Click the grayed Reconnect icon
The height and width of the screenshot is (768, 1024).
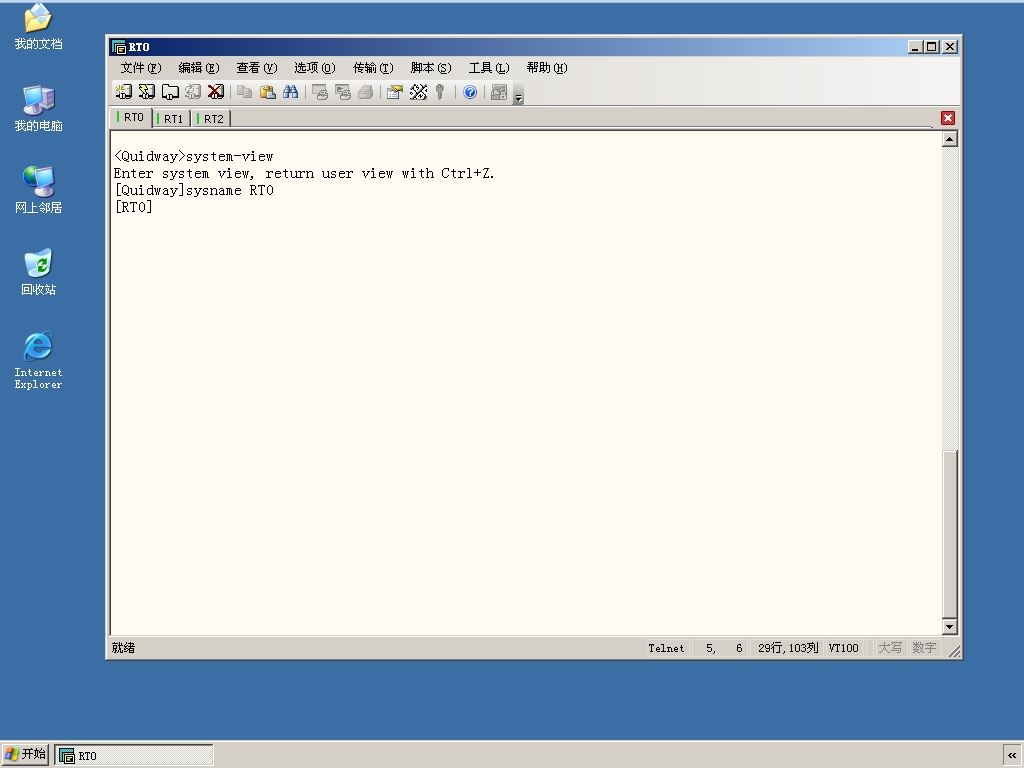tap(193, 92)
